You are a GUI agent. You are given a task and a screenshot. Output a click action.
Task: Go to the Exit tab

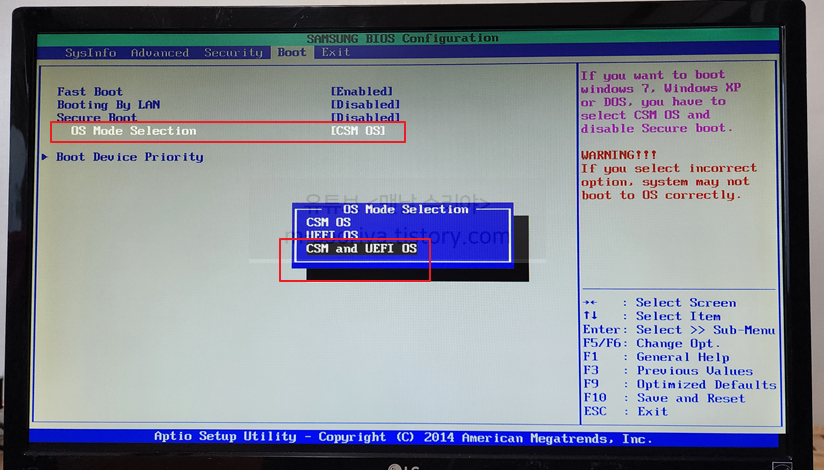click(336, 52)
